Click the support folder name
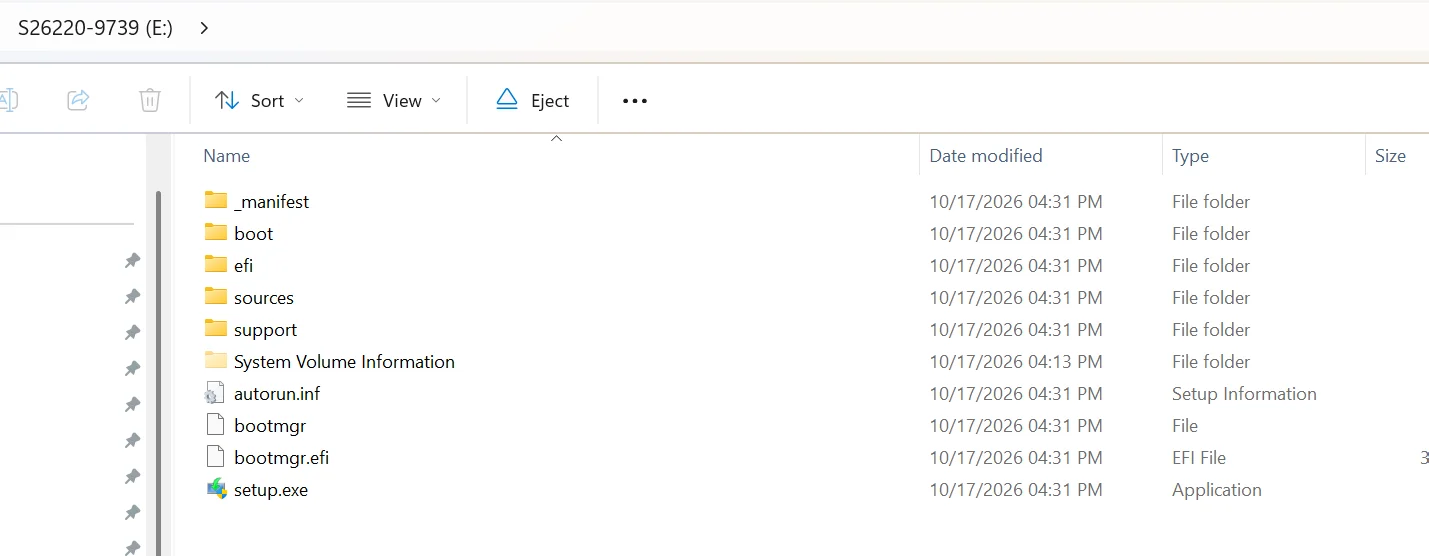1429x556 pixels. (x=266, y=330)
